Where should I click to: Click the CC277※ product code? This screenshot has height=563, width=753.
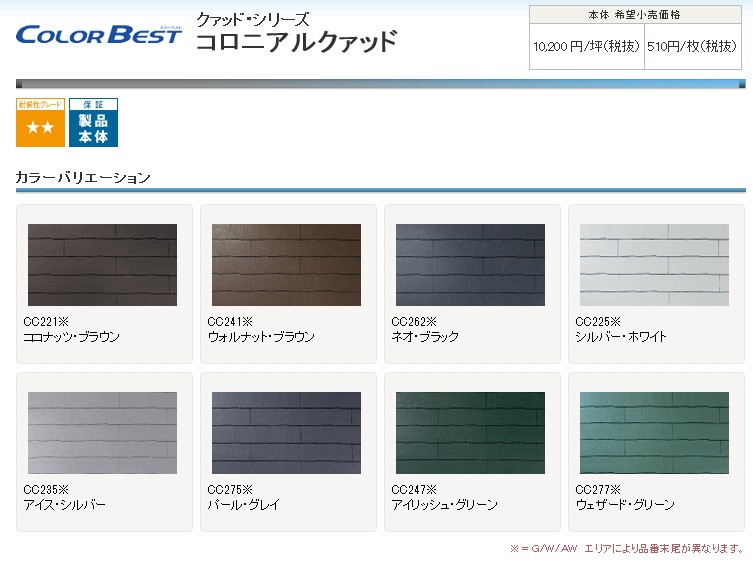[598, 490]
